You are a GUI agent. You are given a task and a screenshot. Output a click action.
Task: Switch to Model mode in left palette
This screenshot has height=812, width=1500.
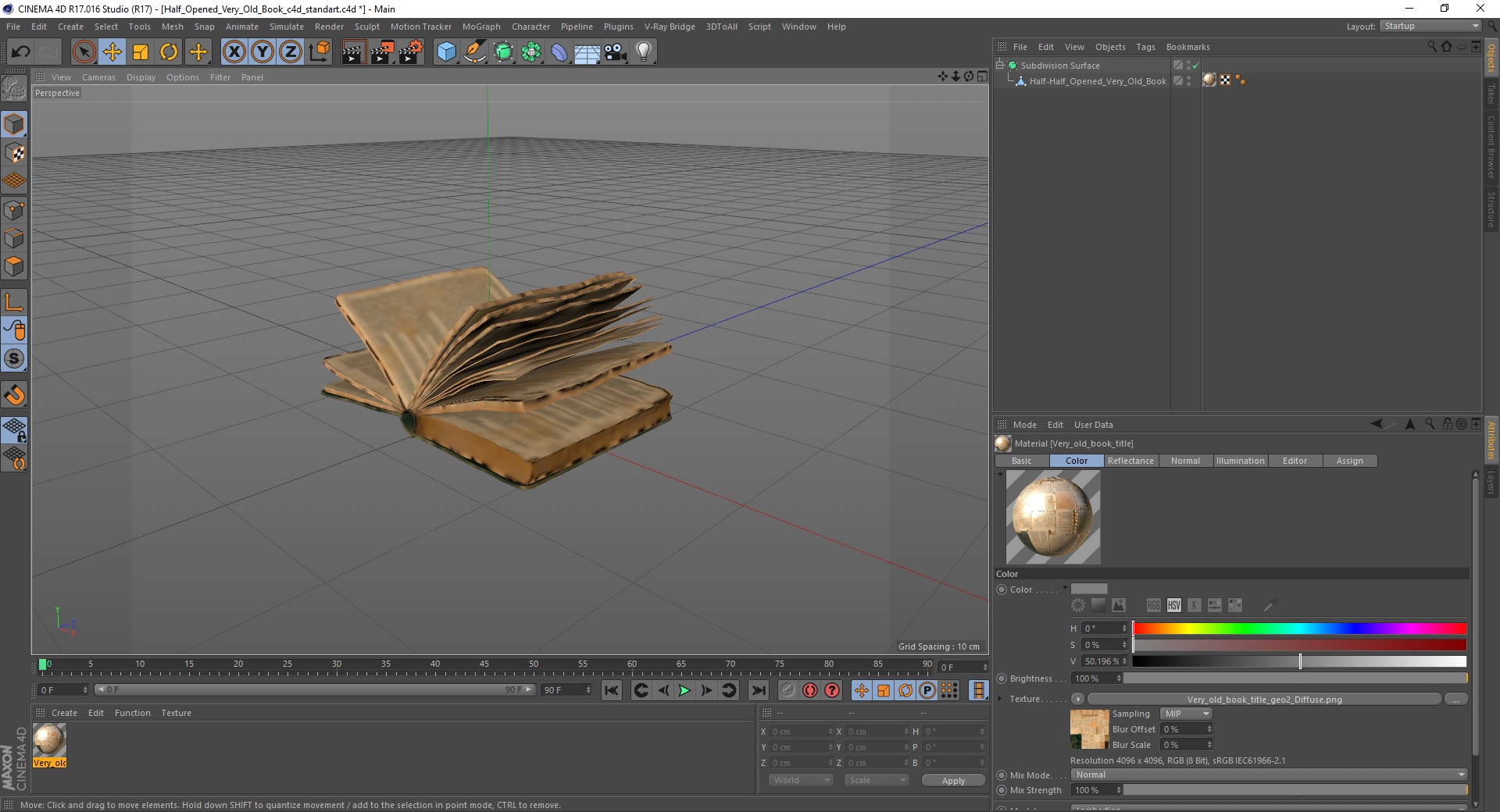pyautogui.click(x=14, y=124)
